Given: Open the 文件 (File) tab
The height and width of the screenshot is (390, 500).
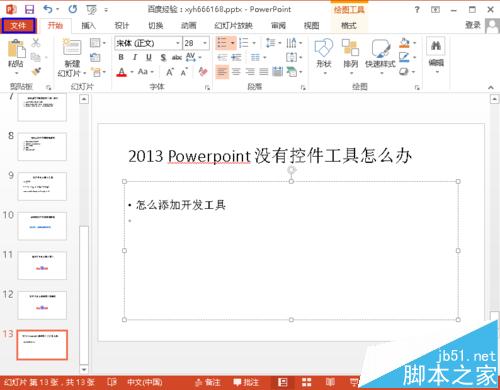Looking at the screenshot, I should 18,26.
